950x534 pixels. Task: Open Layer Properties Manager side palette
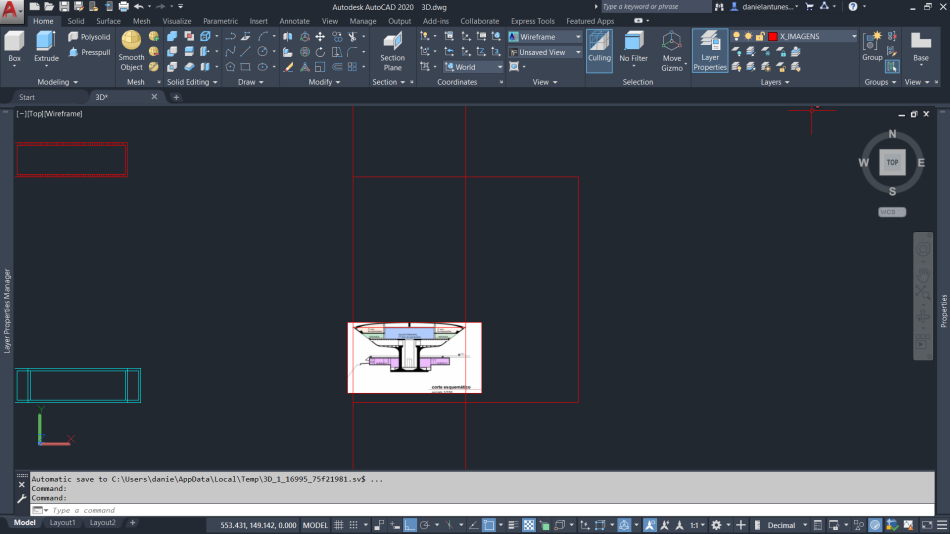point(7,311)
